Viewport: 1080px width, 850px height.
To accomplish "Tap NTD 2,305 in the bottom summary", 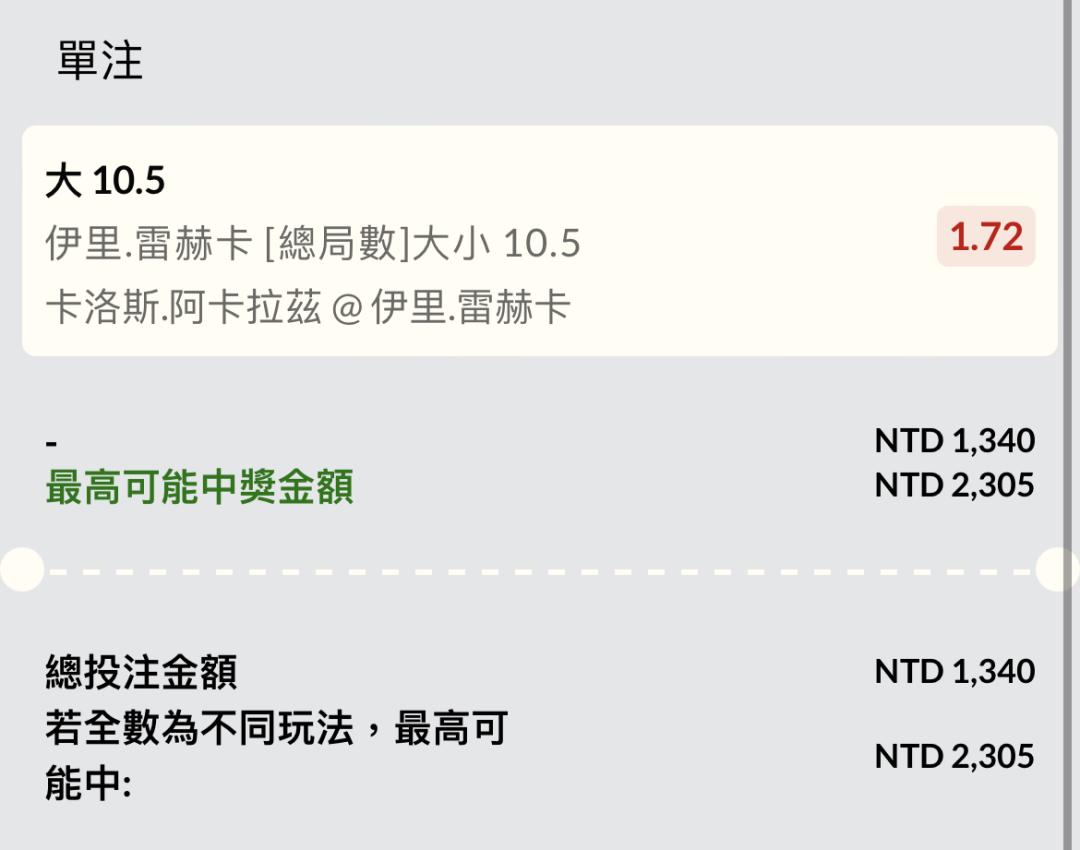I will coord(954,757).
